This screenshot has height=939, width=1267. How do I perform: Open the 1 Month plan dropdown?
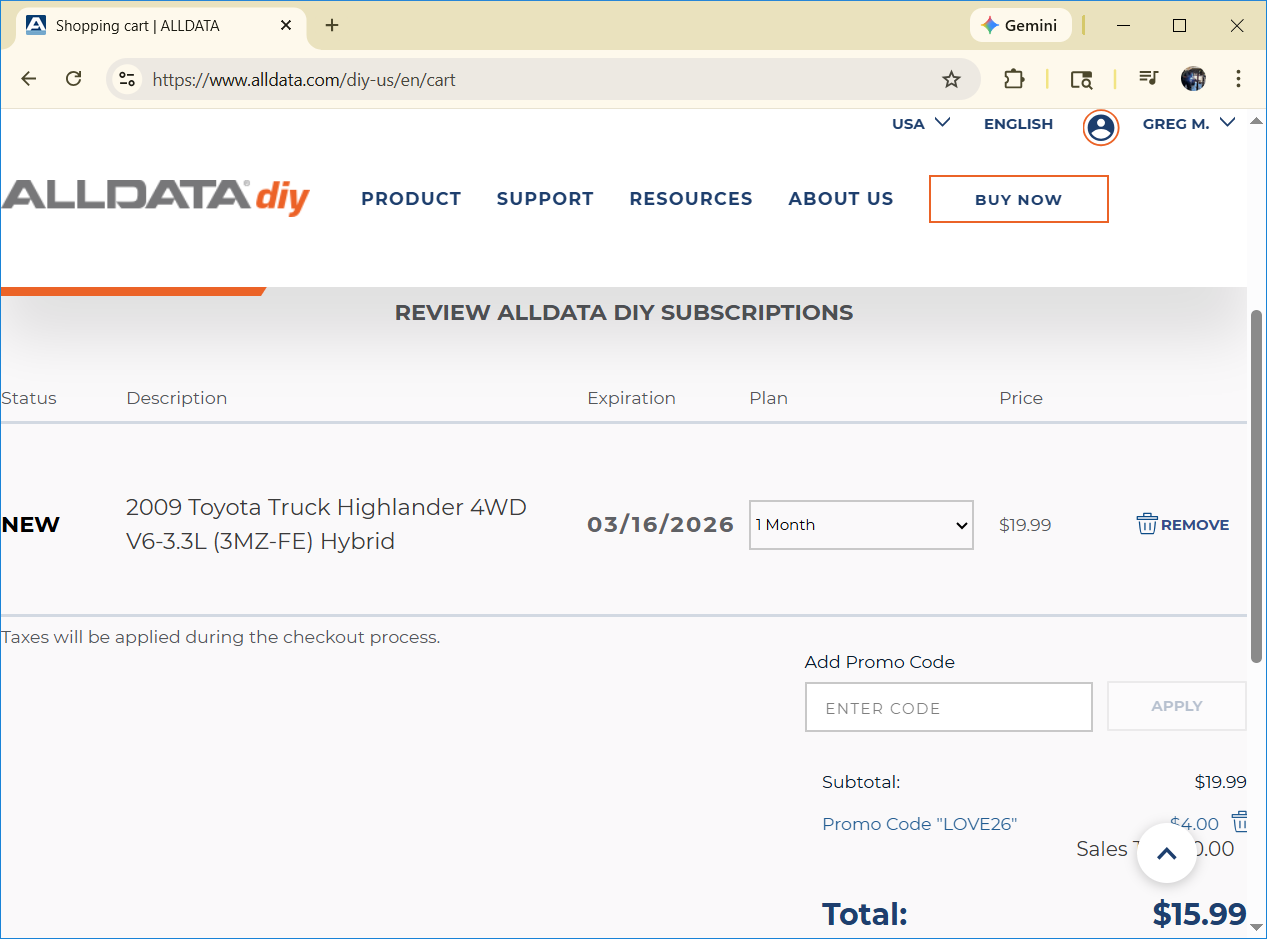[861, 525]
